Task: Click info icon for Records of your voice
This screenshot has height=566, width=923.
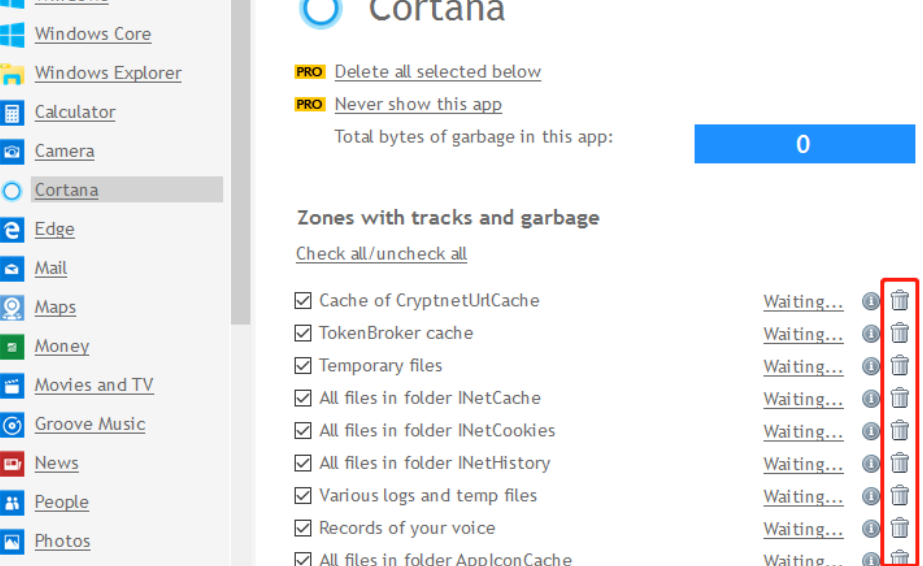Action: tap(871, 528)
